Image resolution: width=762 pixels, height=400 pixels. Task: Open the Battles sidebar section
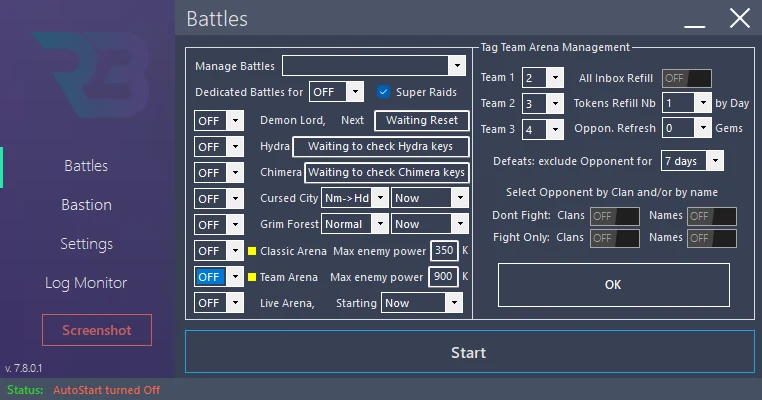tap(86, 166)
